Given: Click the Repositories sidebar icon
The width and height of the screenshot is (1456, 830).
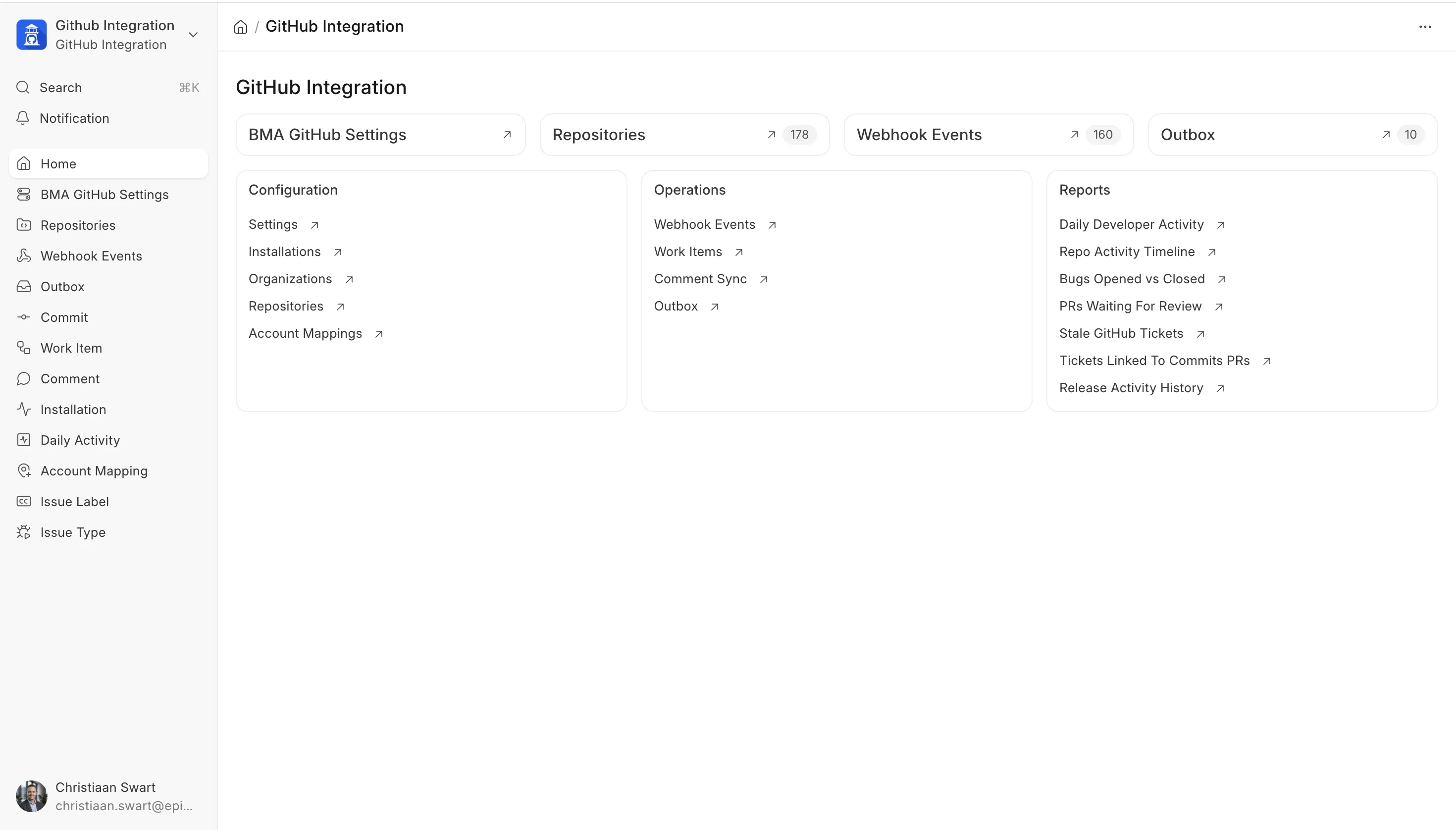Looking at the screenshot, I should pos(23,225).
